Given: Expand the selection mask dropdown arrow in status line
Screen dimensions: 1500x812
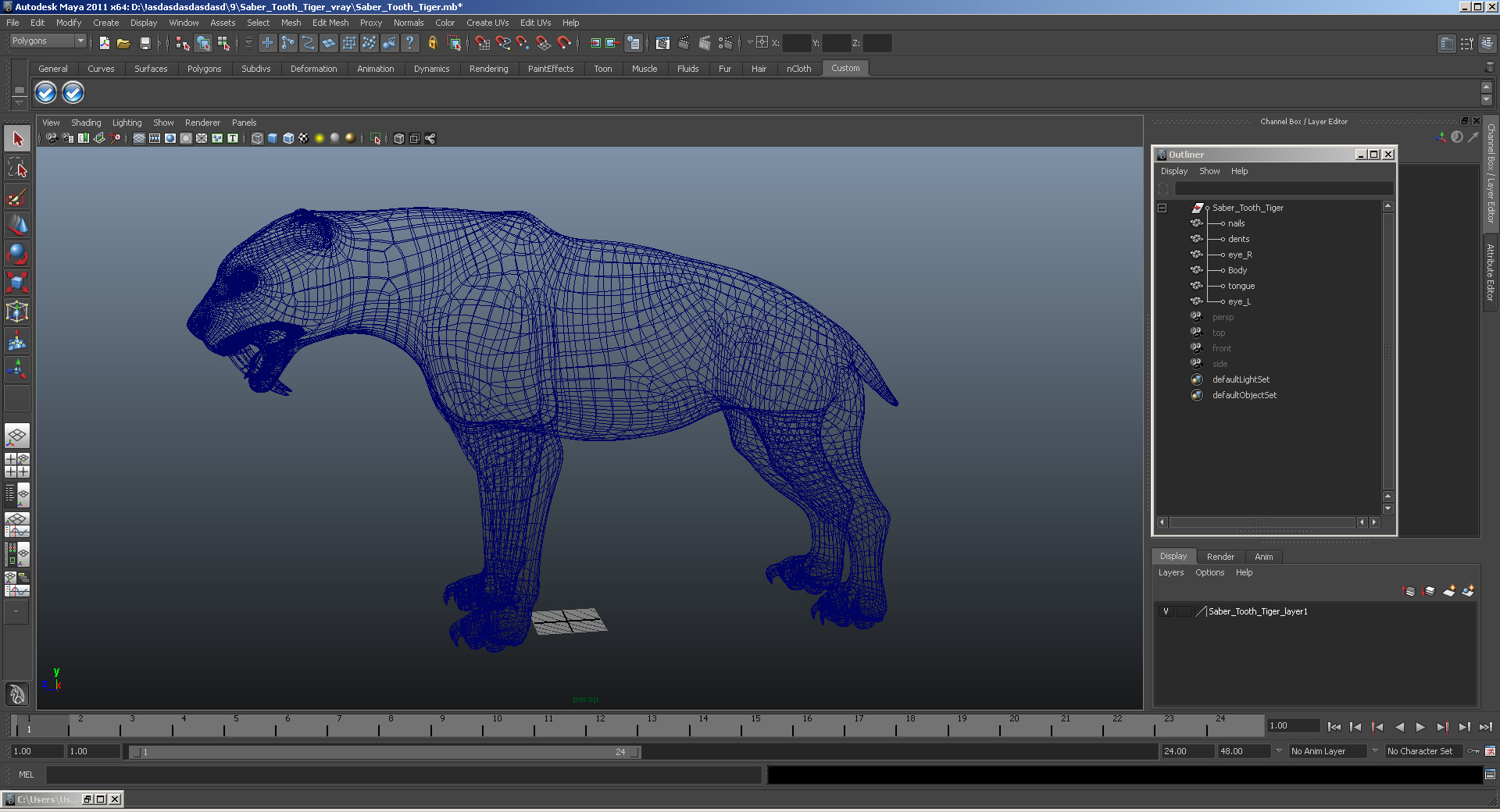Looking at the screenshot, I should [248, 43].
